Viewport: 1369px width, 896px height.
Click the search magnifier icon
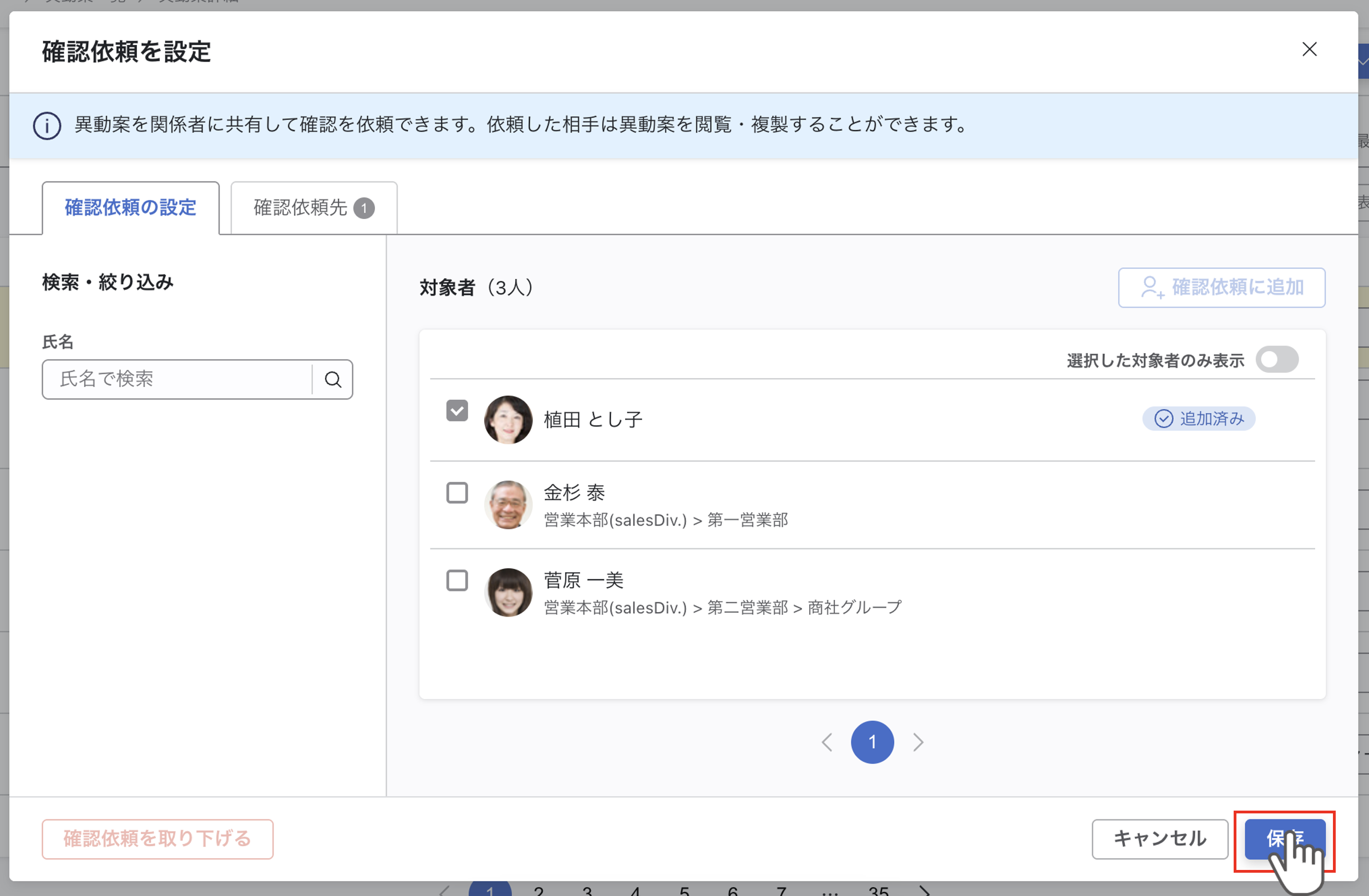pos(332,380)
